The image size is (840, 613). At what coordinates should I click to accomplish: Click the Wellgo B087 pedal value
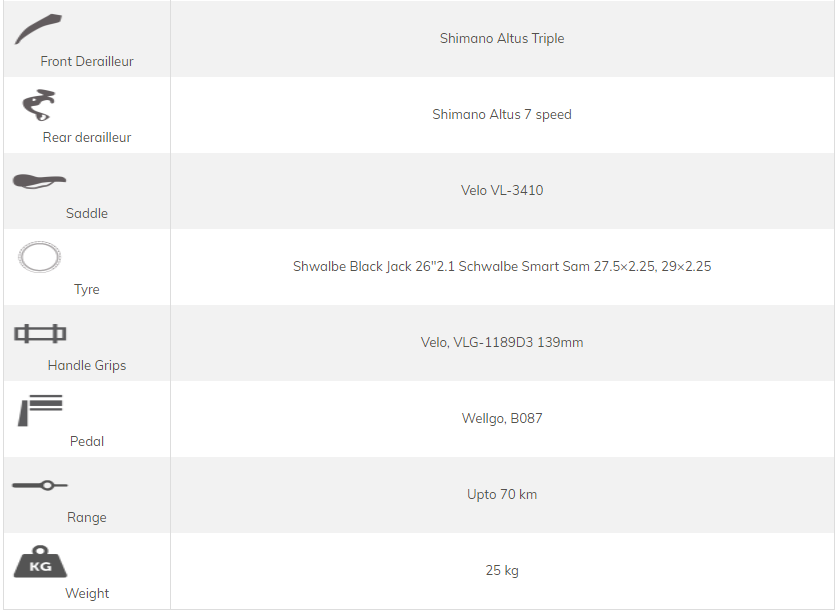coord(502,418)
